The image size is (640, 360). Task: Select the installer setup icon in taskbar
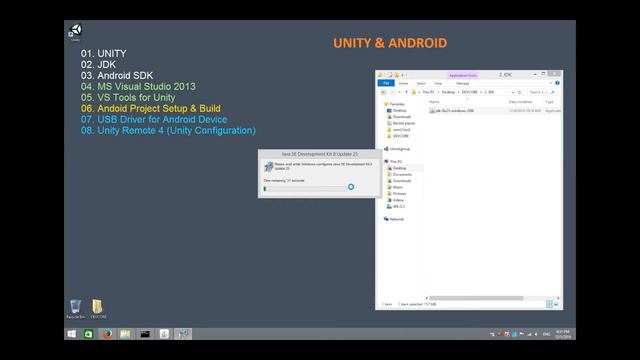tap(183, 334)
